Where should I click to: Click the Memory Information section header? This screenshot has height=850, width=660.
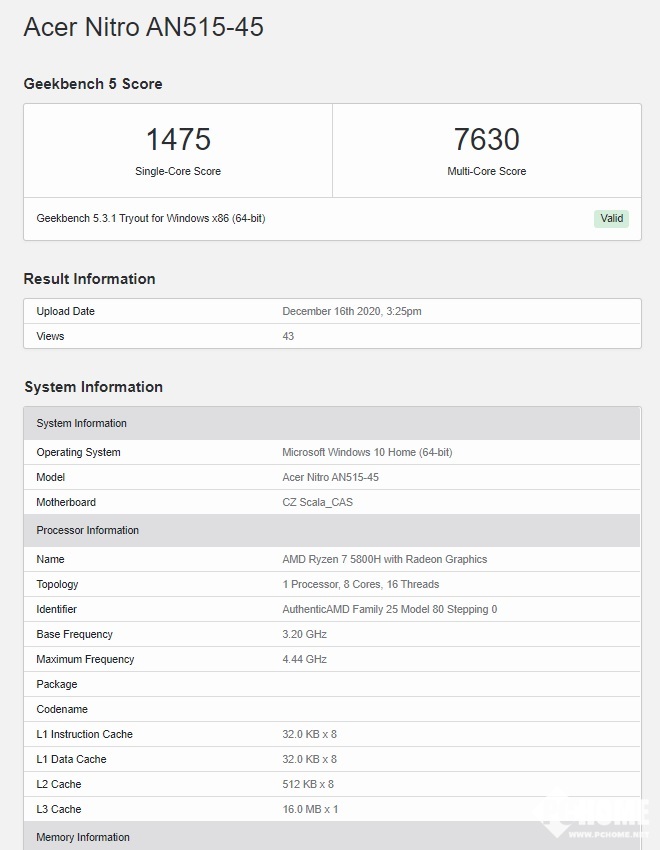pos(83,837)
